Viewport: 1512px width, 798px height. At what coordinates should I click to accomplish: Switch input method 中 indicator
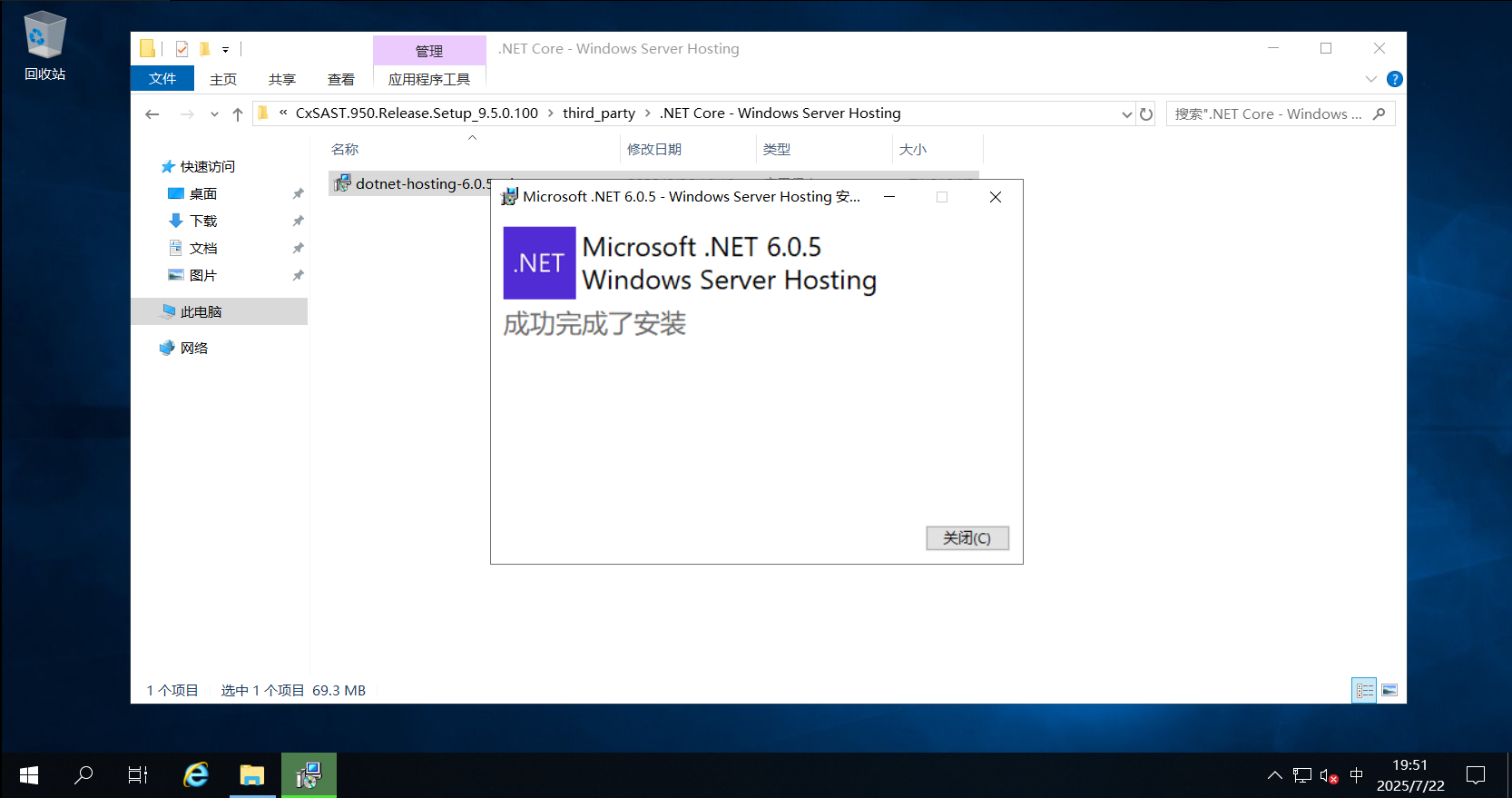click(x=1357, y=775)
